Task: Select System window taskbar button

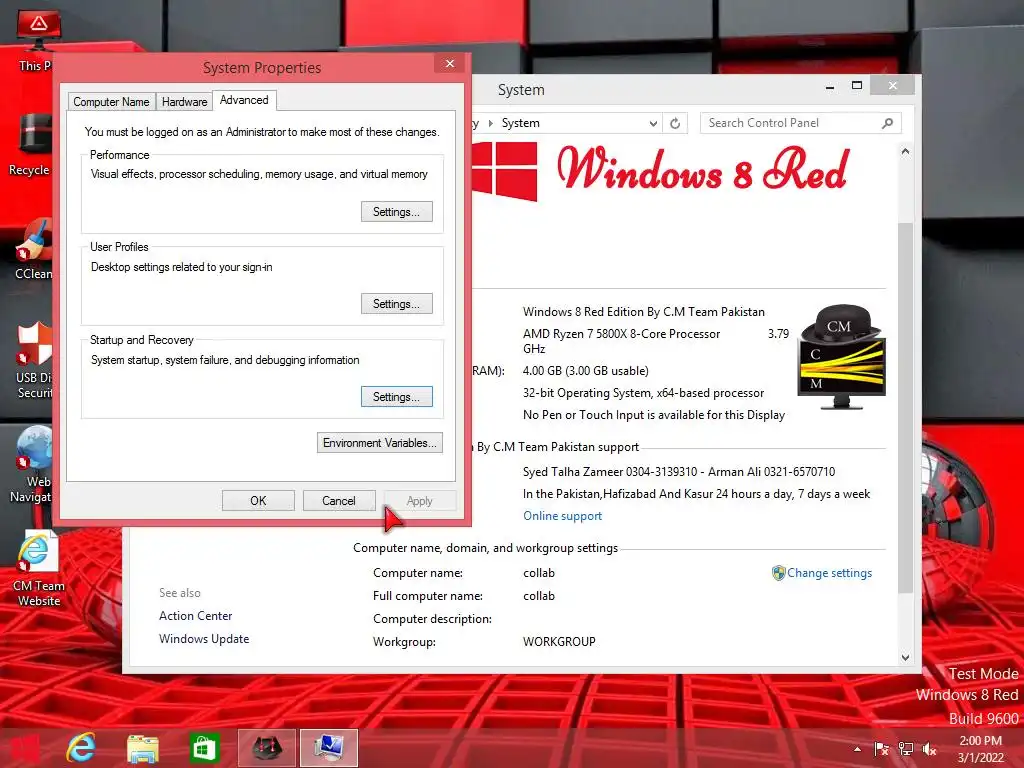Action: point(328,748)
